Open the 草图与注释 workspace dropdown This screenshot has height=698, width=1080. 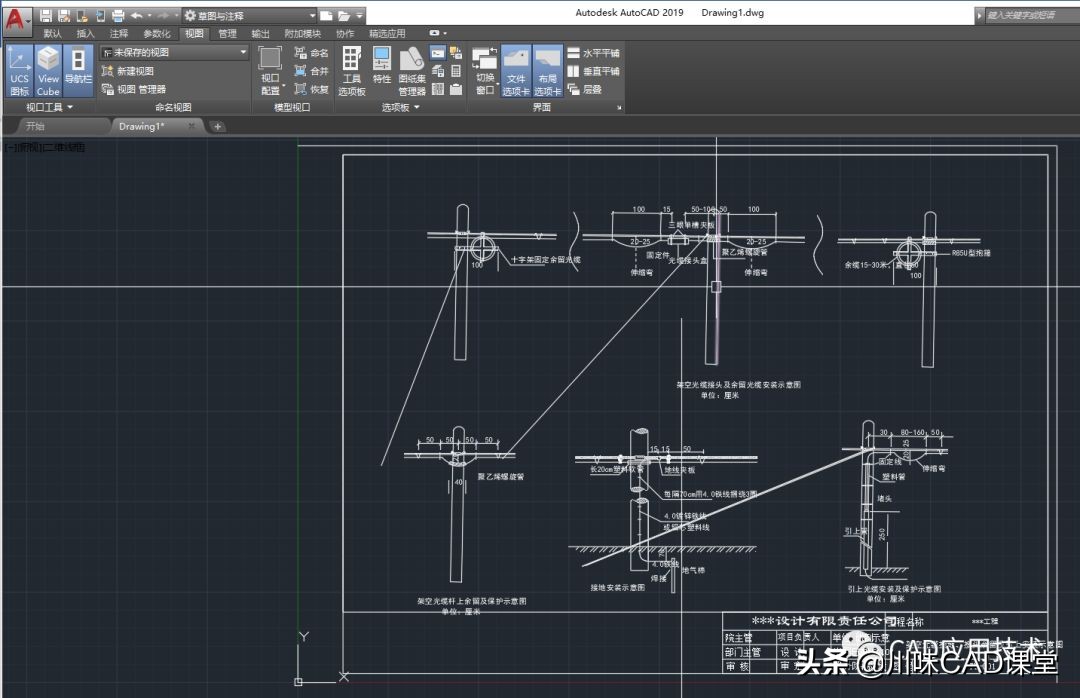point(312,16)
